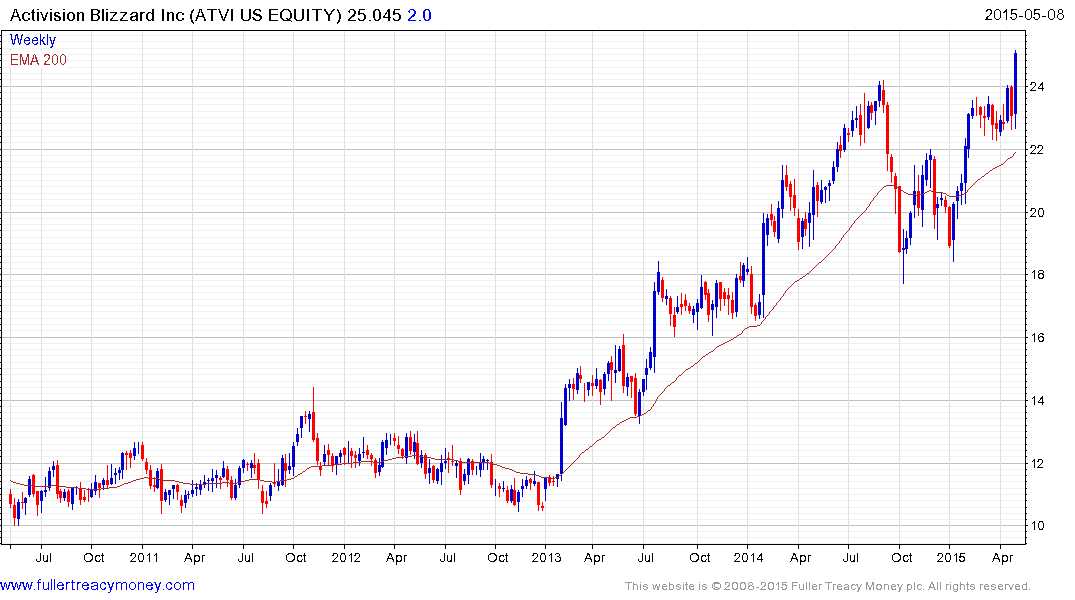Click the 2011 year axis label
Screen dimensions: 1075x600
[144, 557]
